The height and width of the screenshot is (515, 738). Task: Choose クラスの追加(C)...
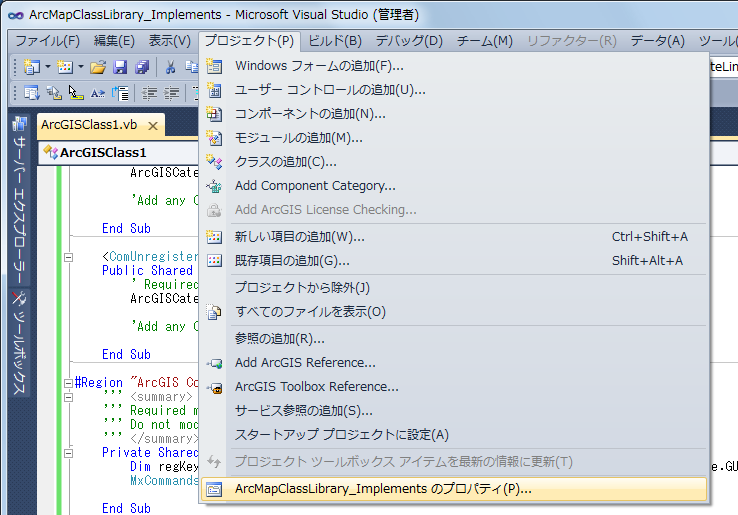tap(454, 162)
